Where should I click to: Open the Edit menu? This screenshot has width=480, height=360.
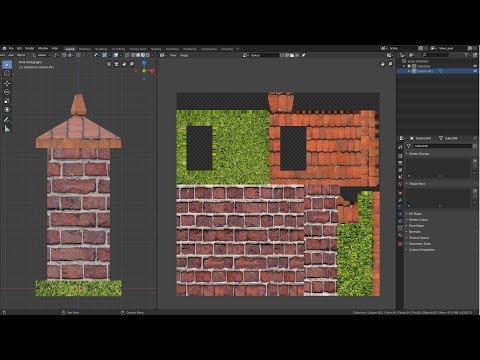(x=19, y=48)
